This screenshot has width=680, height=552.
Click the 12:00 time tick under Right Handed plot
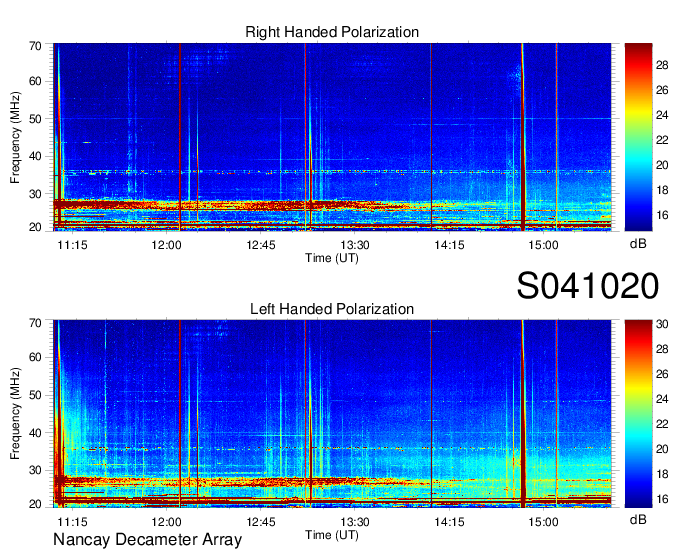[166, 245]
